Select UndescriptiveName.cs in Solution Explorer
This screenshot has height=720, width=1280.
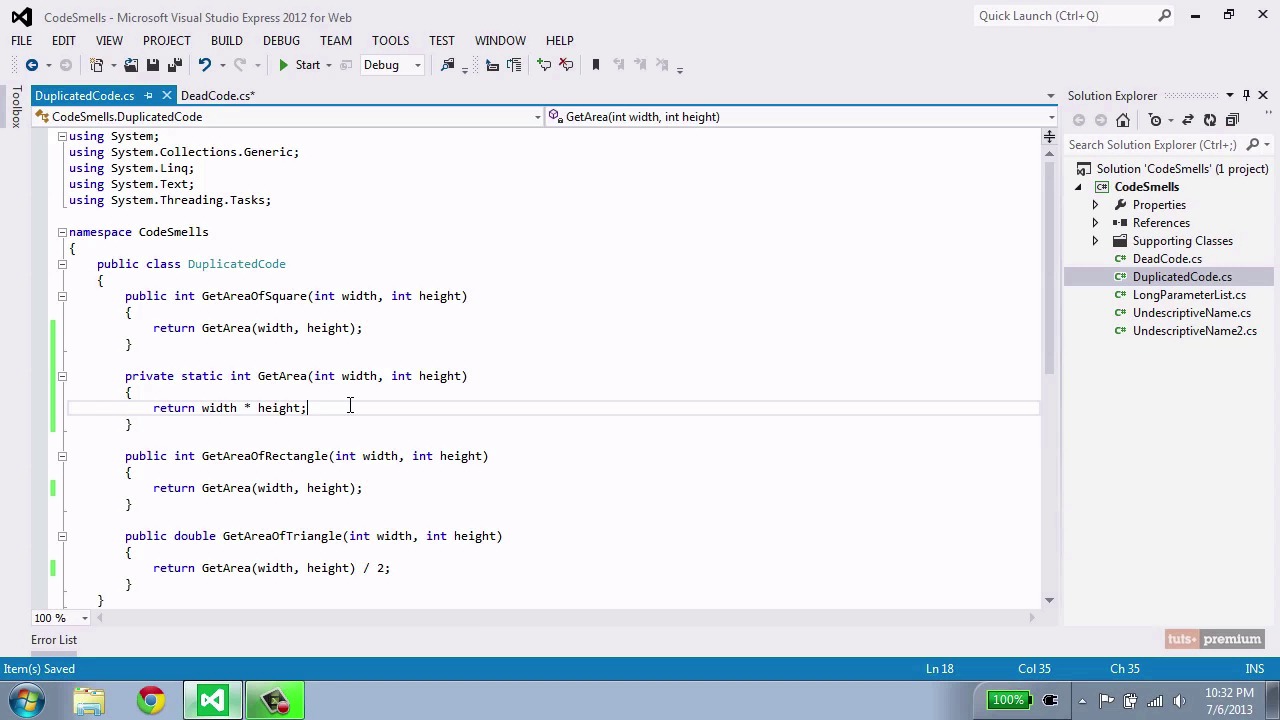(x=1191, y=313)
